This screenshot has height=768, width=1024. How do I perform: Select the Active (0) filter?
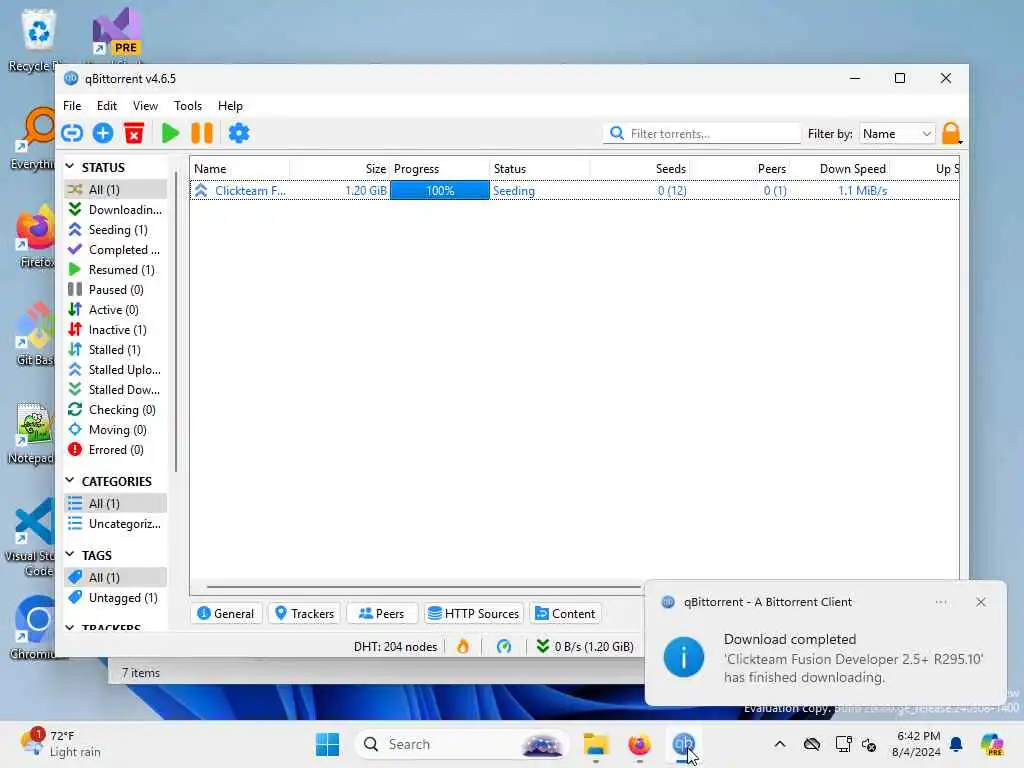click(116, 310)
